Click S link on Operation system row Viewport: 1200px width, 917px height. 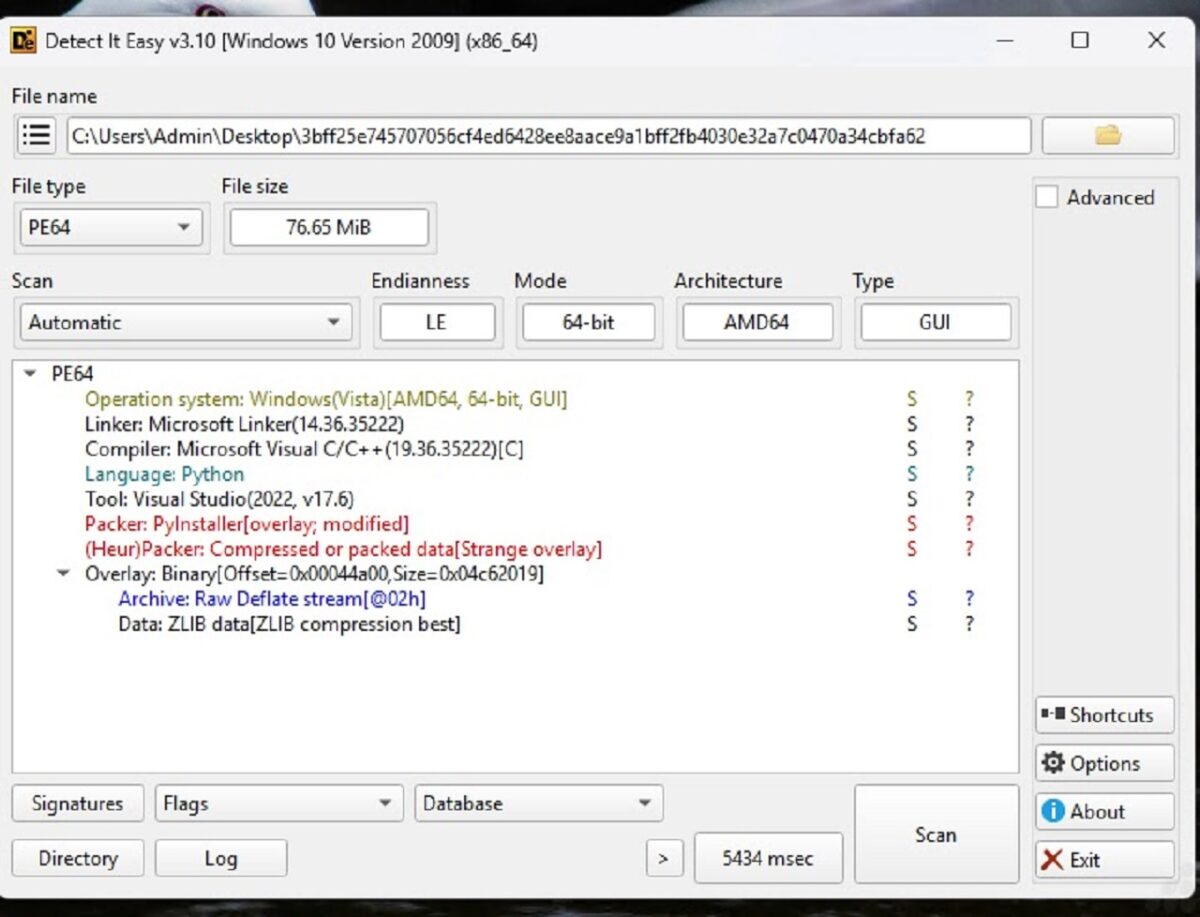tap(912, 399)
